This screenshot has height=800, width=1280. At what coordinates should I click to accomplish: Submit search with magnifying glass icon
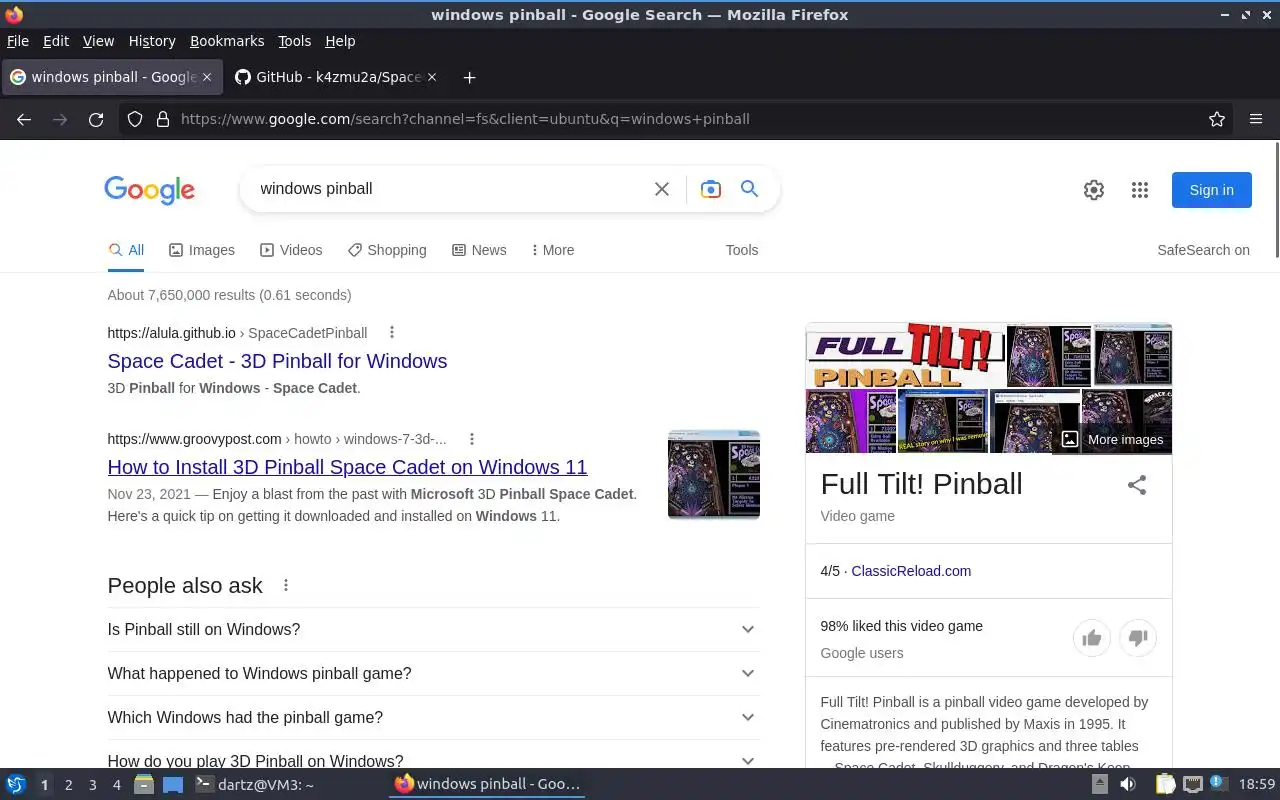[750, 189]
